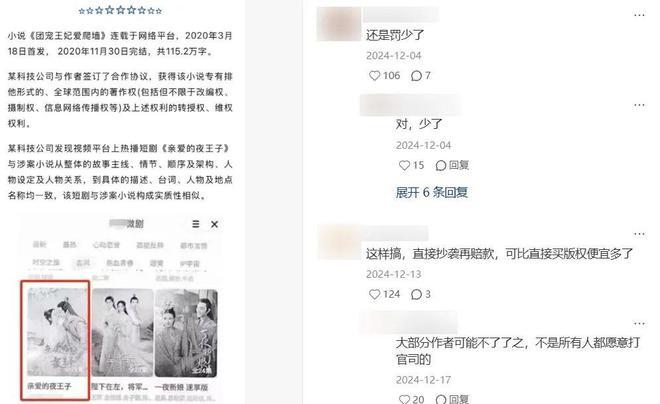Image resolution: width=660 pixels, height=404 pixels.
Task: Reply to the comment '对，少了'
Action: point(453,165)
